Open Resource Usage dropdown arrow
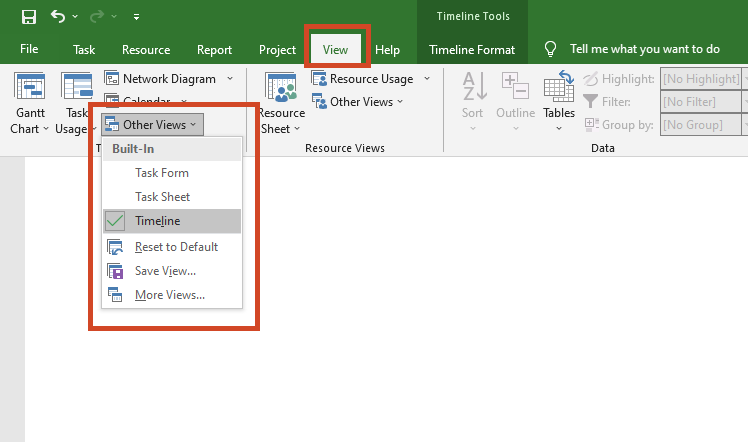 point(427,78)
